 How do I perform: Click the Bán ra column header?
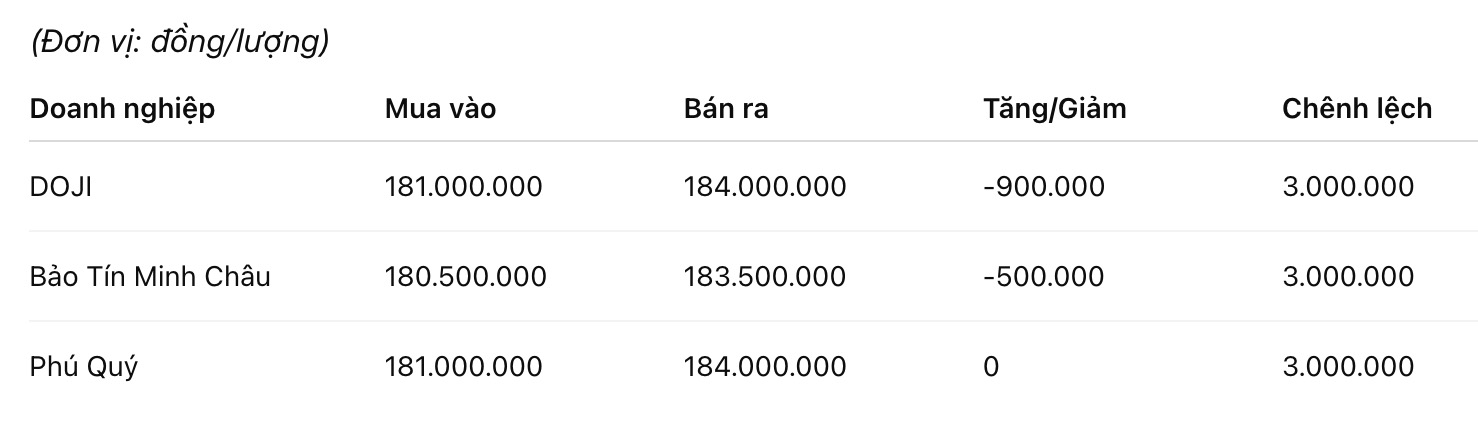(726, 108)
